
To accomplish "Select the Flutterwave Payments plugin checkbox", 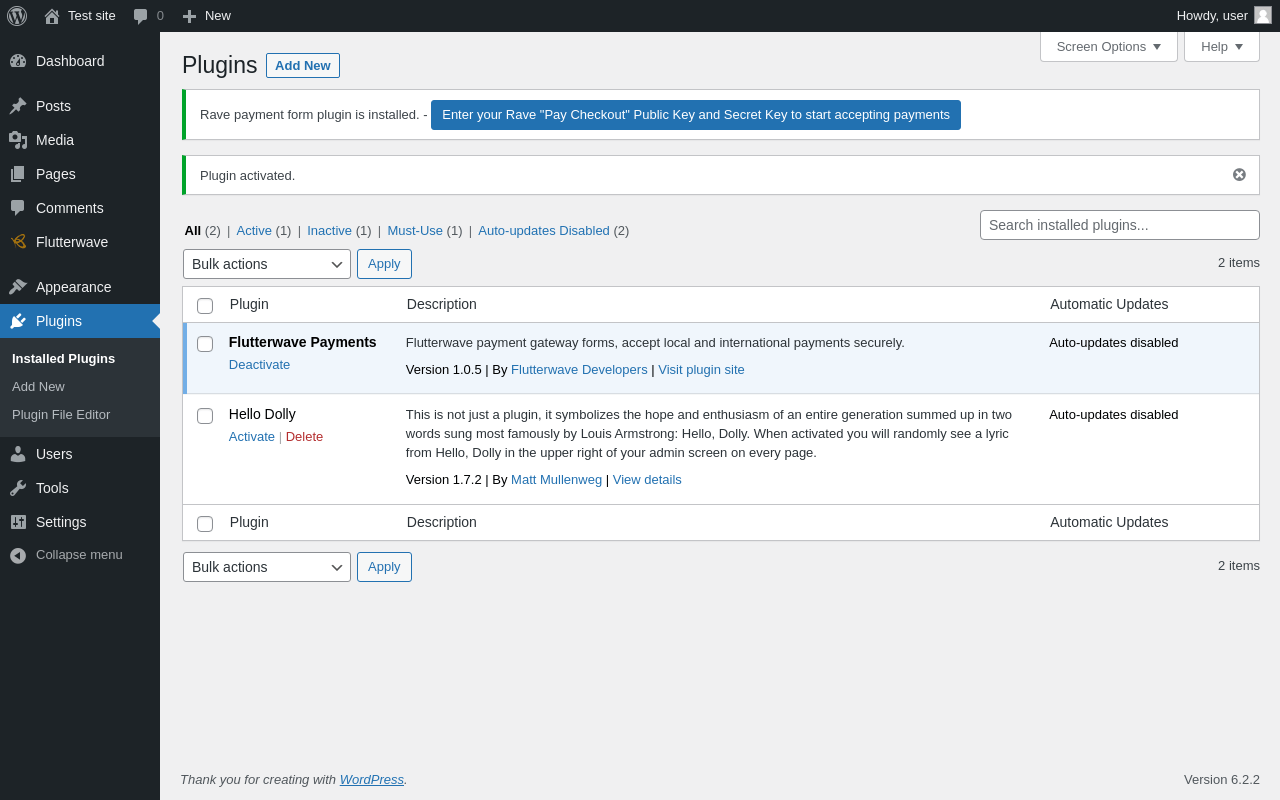I will [x=205, y=344].
